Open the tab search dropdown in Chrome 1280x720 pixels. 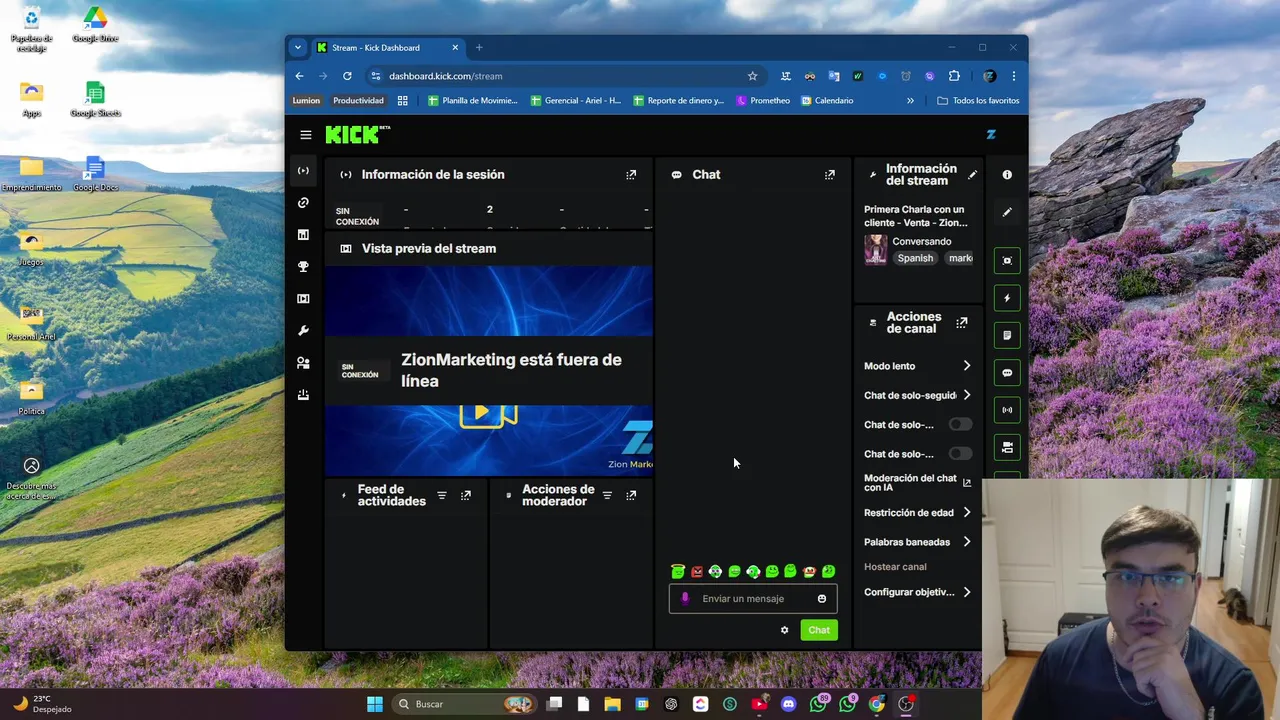297,47
